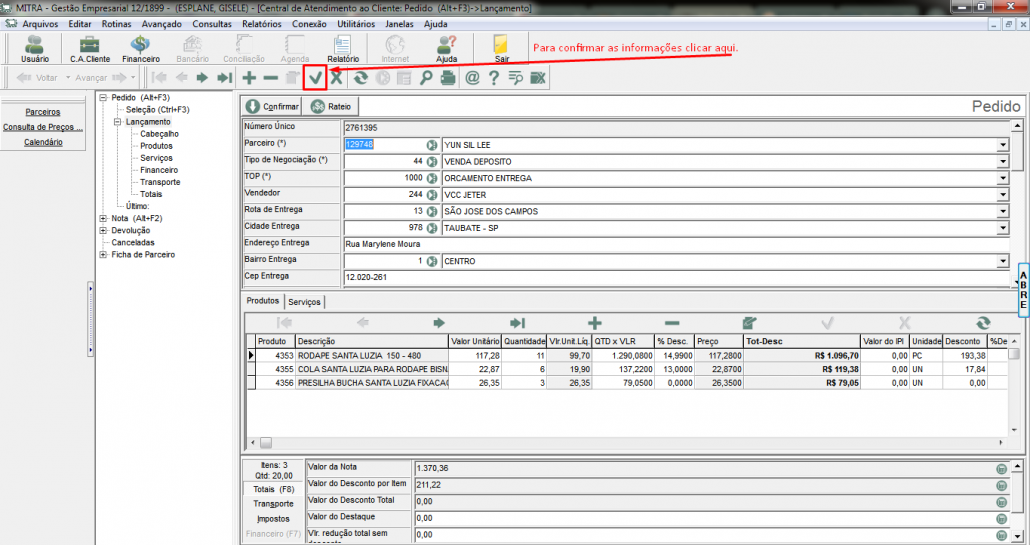Open the Relatórios menu
Viewport: 1030px width, 545px height.
pos(261,23)
